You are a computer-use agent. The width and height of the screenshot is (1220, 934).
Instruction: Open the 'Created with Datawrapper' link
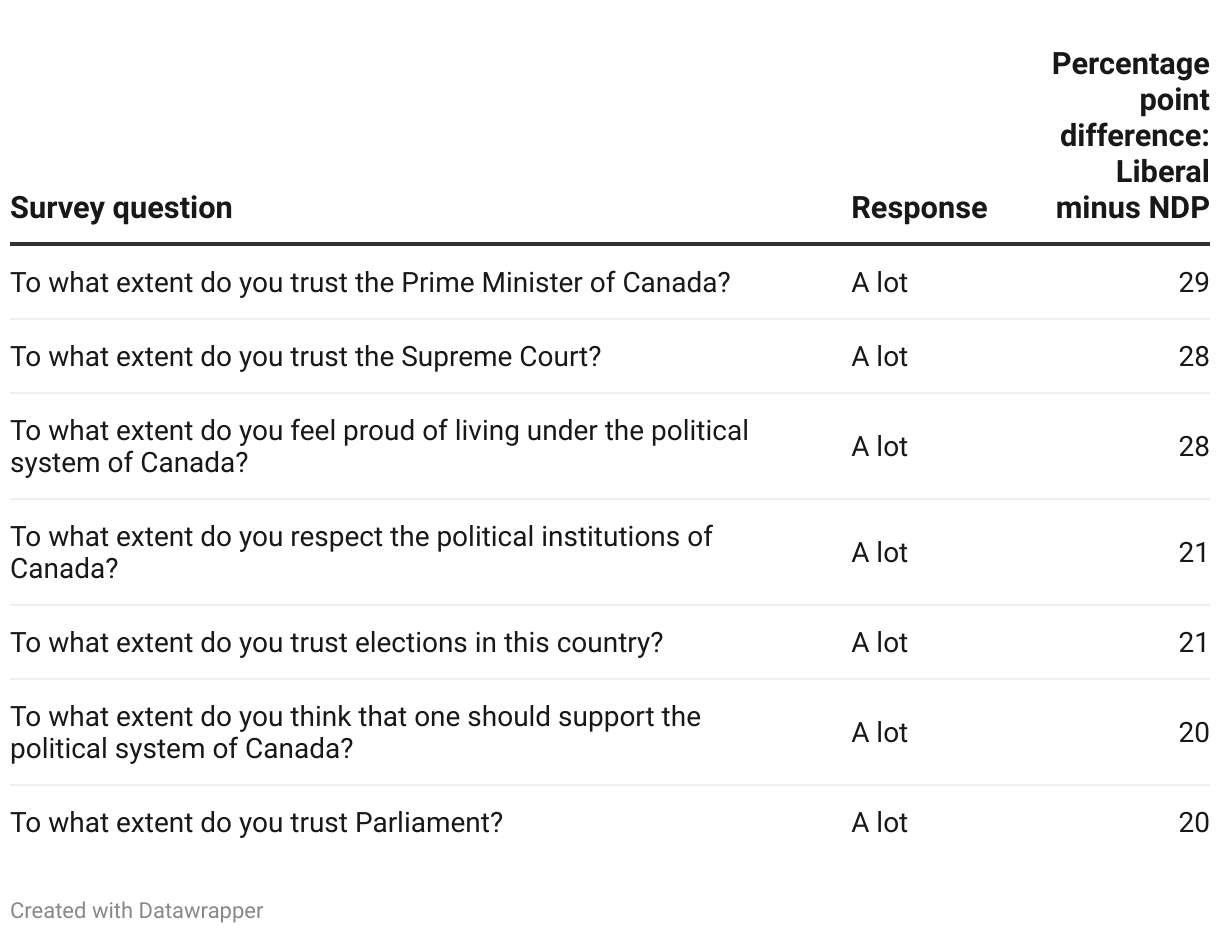tap(137, 911)
